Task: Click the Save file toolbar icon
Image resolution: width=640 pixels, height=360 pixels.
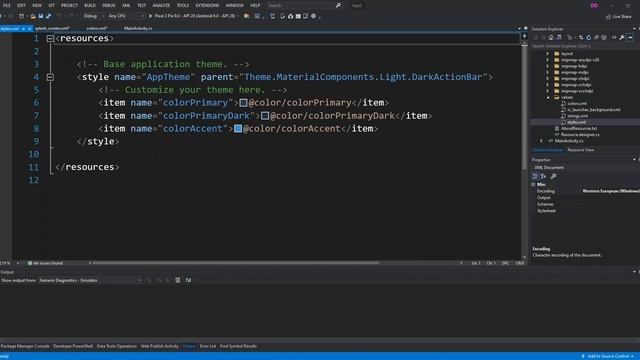Action: pos(41,16)
